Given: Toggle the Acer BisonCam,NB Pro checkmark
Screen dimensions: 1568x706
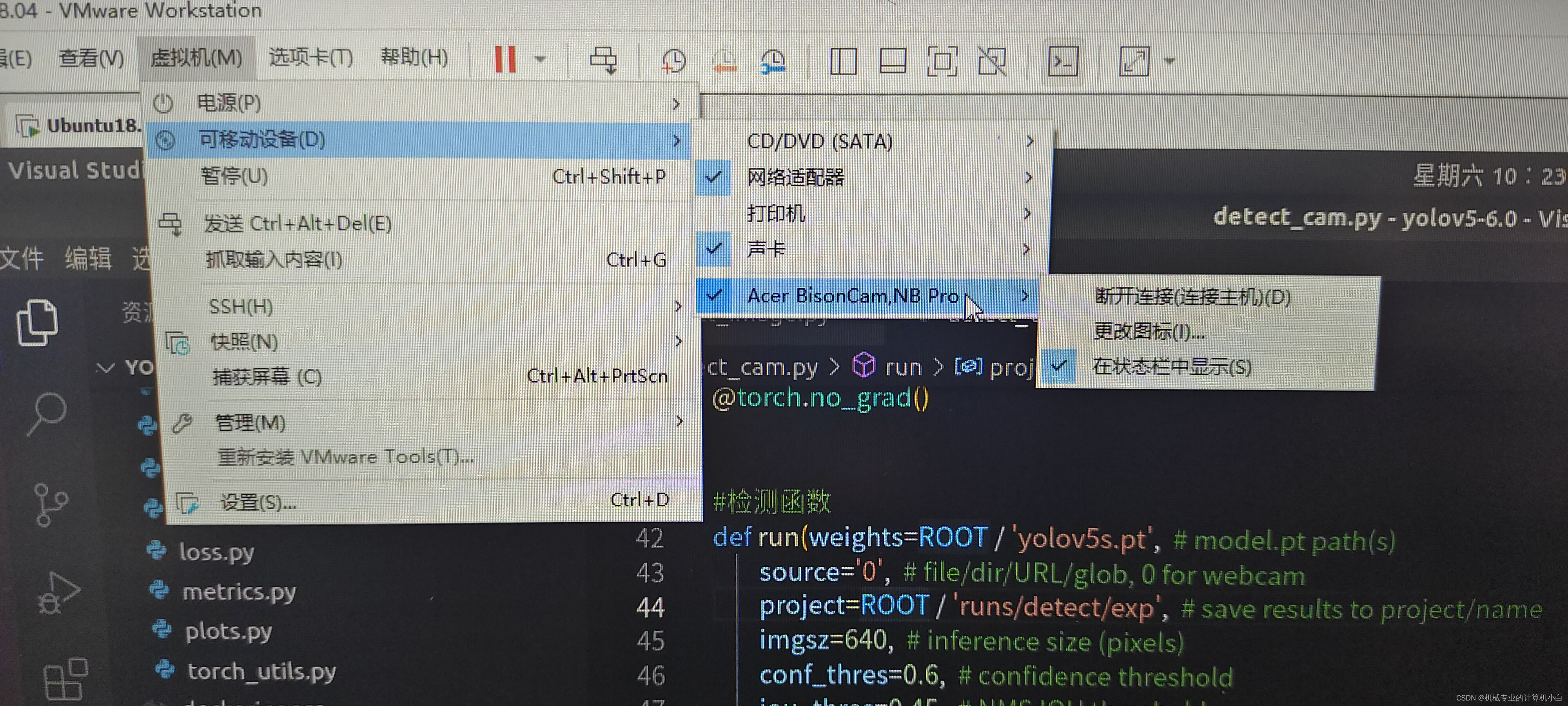Looking at the screenshot, I should [x=713, y=296].
